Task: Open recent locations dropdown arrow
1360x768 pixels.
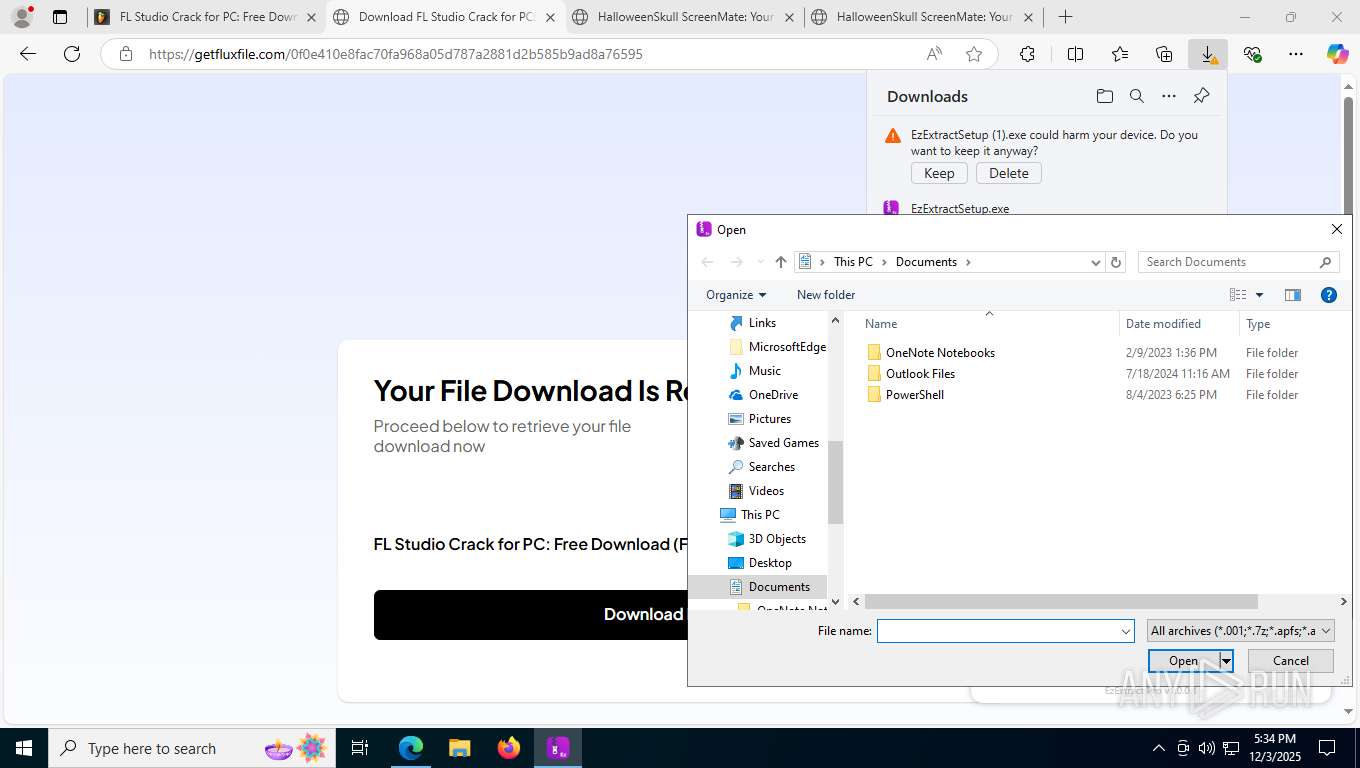Action: (760, 262)
